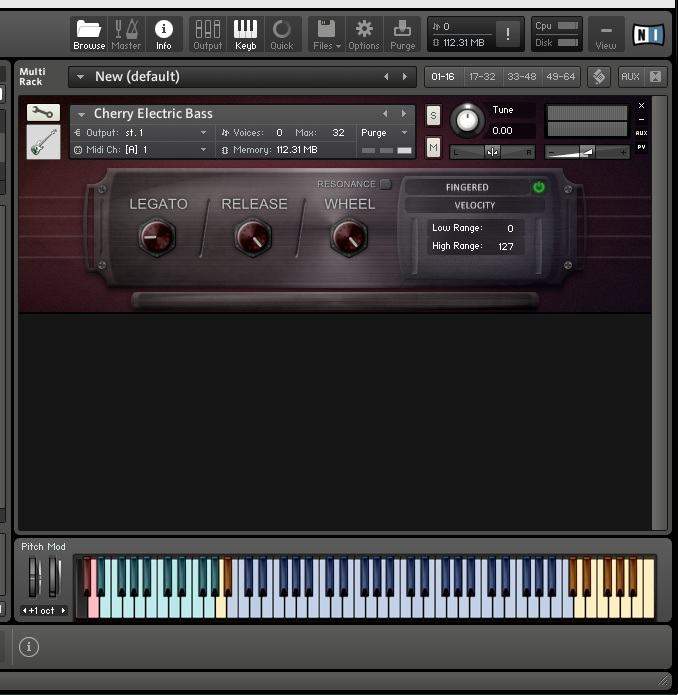Open the Browse folder icon
Screen dimensions: 678x695
[89, 34]
